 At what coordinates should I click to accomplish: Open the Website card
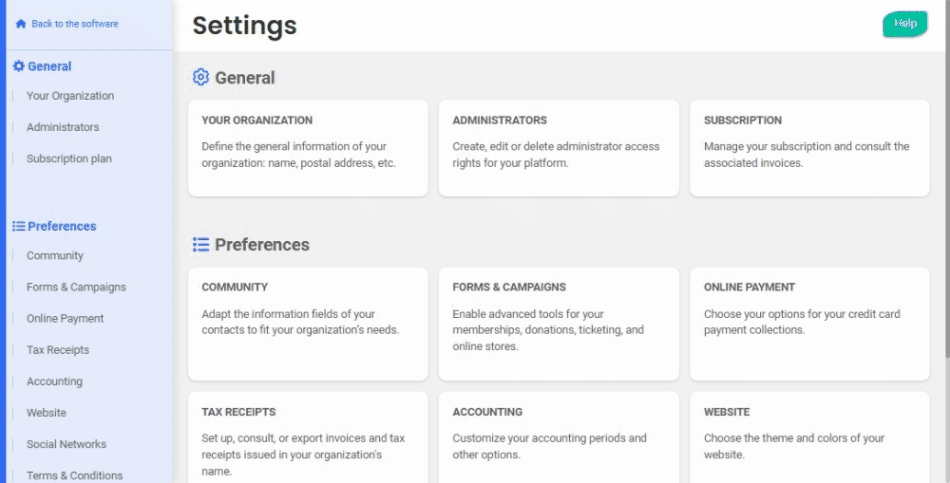pos(809,437)
